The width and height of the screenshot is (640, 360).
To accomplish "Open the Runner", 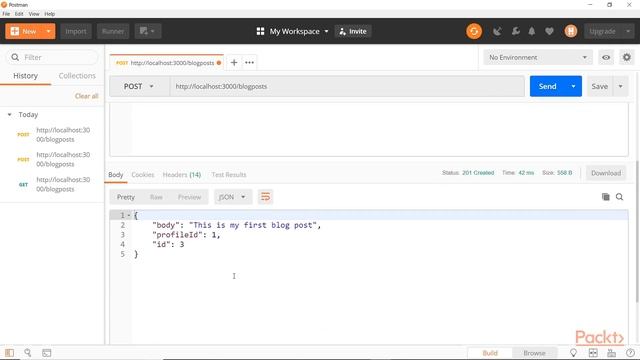I will (113, 31).
